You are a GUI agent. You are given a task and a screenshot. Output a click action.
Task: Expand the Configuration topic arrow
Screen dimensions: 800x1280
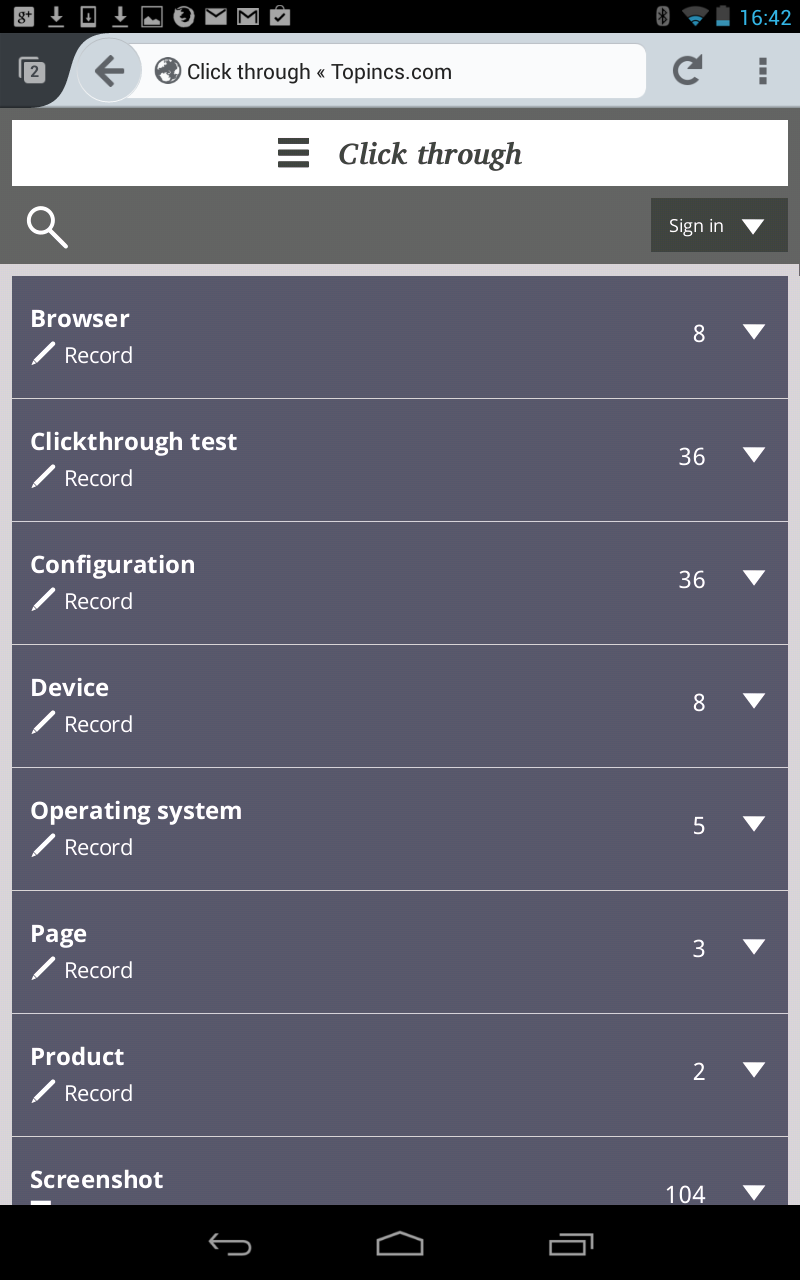(754, 579)
